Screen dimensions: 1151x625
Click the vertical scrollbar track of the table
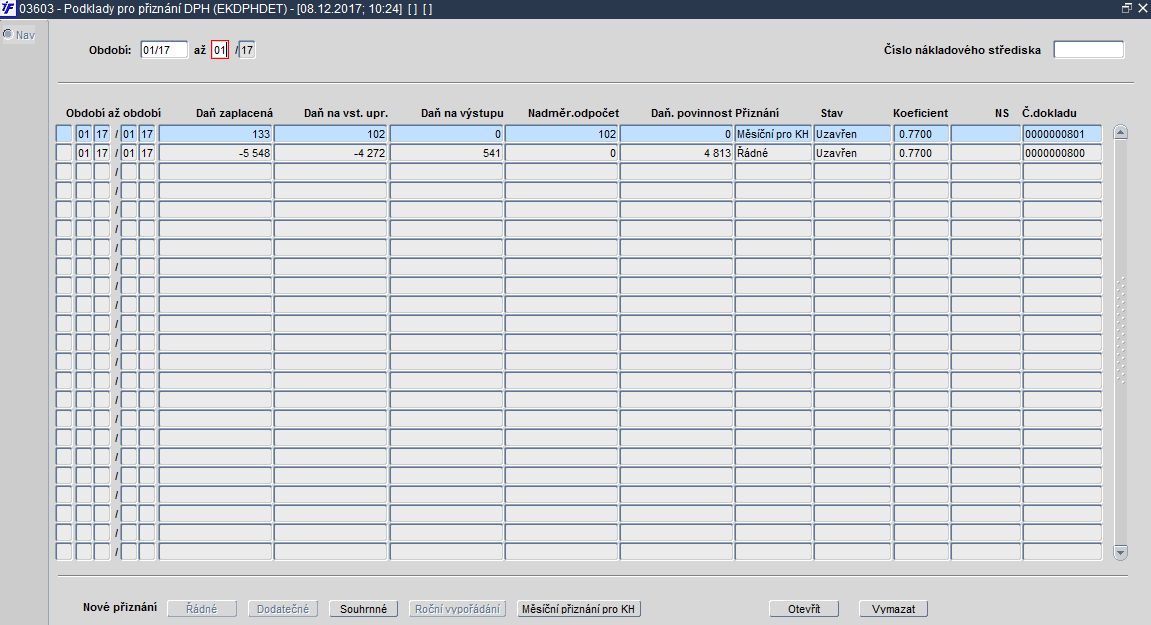(1120, 342)
